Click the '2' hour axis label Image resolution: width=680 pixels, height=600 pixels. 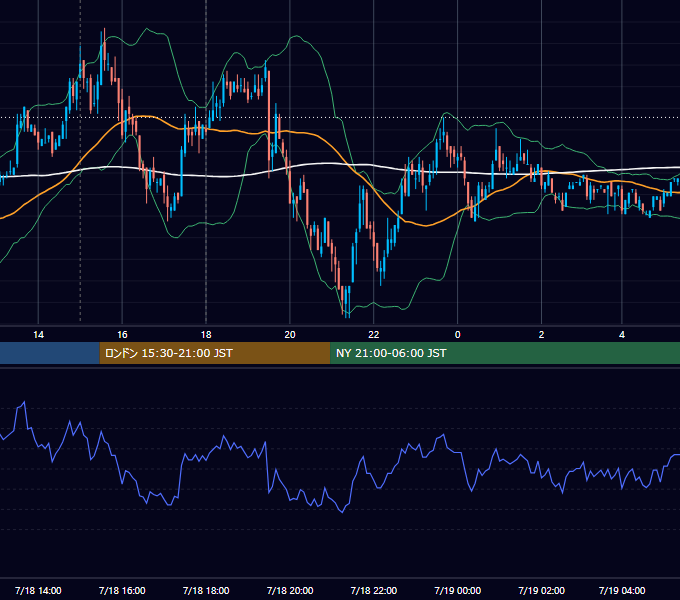541,335
